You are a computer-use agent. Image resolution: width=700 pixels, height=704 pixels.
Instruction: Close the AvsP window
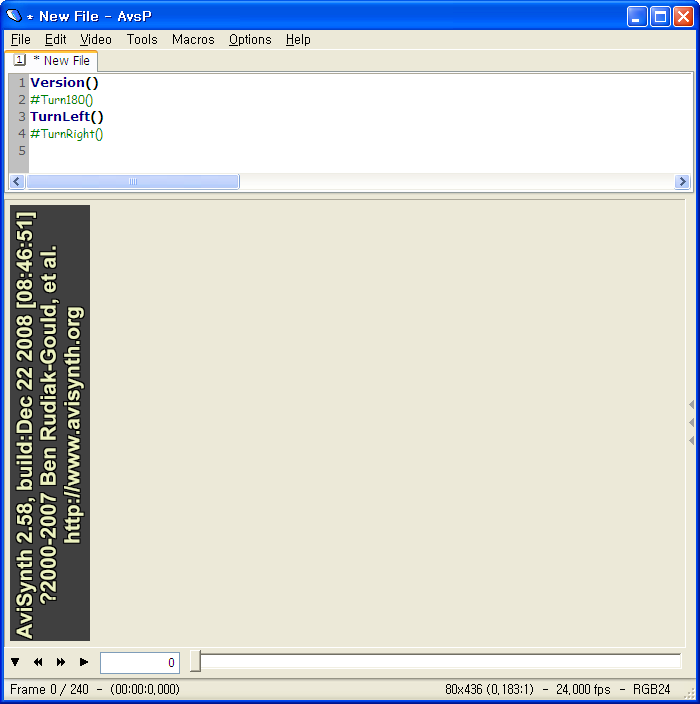(683, 17)
